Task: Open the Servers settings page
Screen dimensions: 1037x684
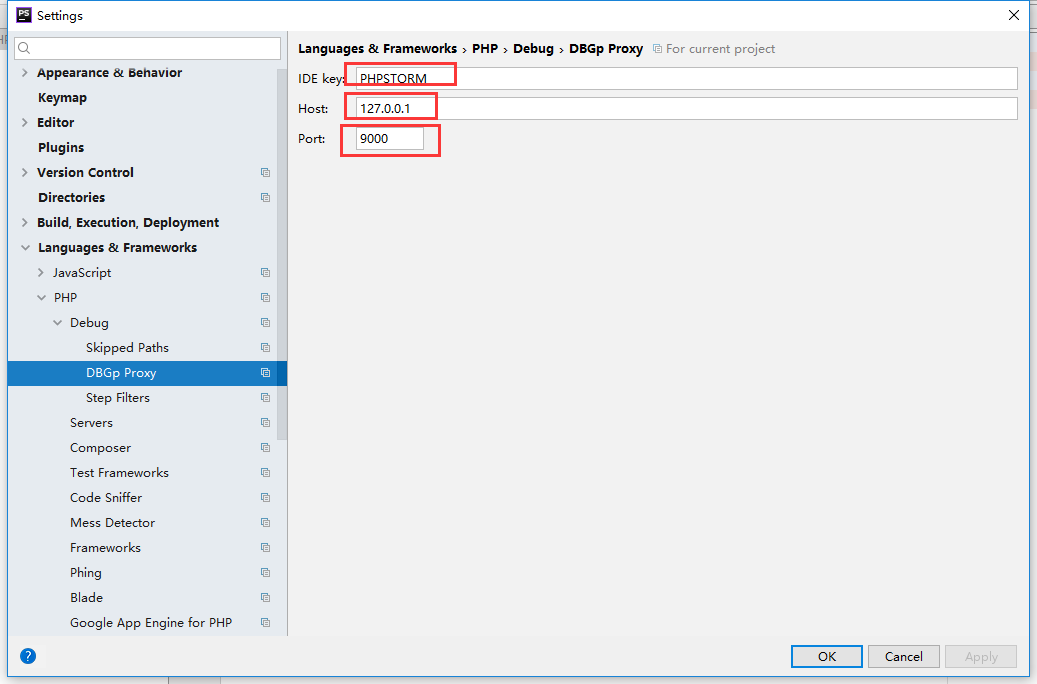Action: coord(91,423)
